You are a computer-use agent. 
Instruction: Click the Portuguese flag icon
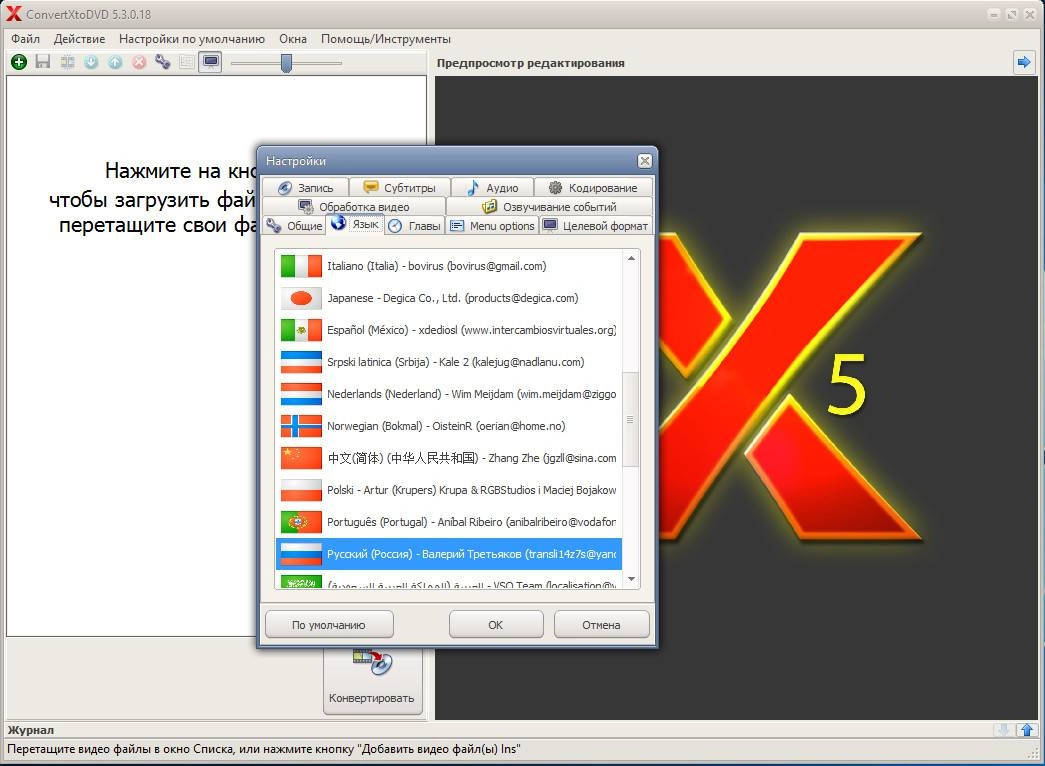[301, 522]
